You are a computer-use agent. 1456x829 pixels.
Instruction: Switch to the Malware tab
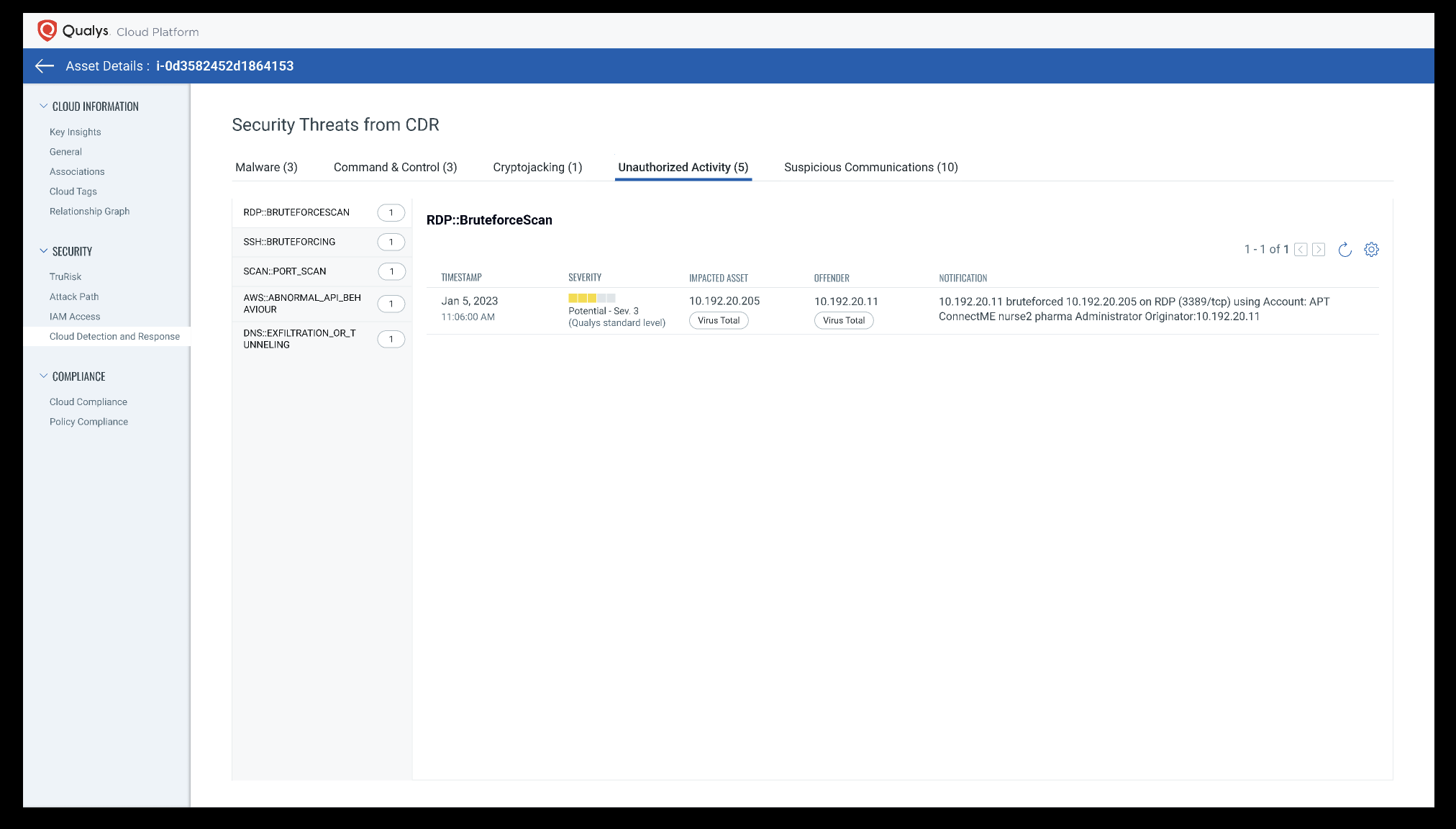coord(266,167)
